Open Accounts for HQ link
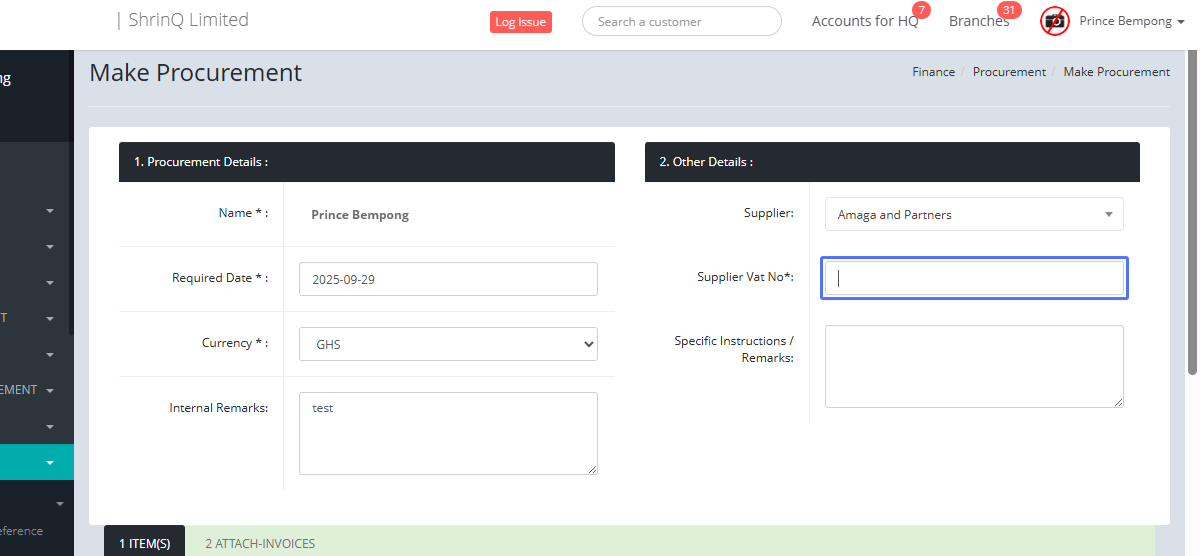The width and height of the screenshot is (1200, 556). point(864,21)
